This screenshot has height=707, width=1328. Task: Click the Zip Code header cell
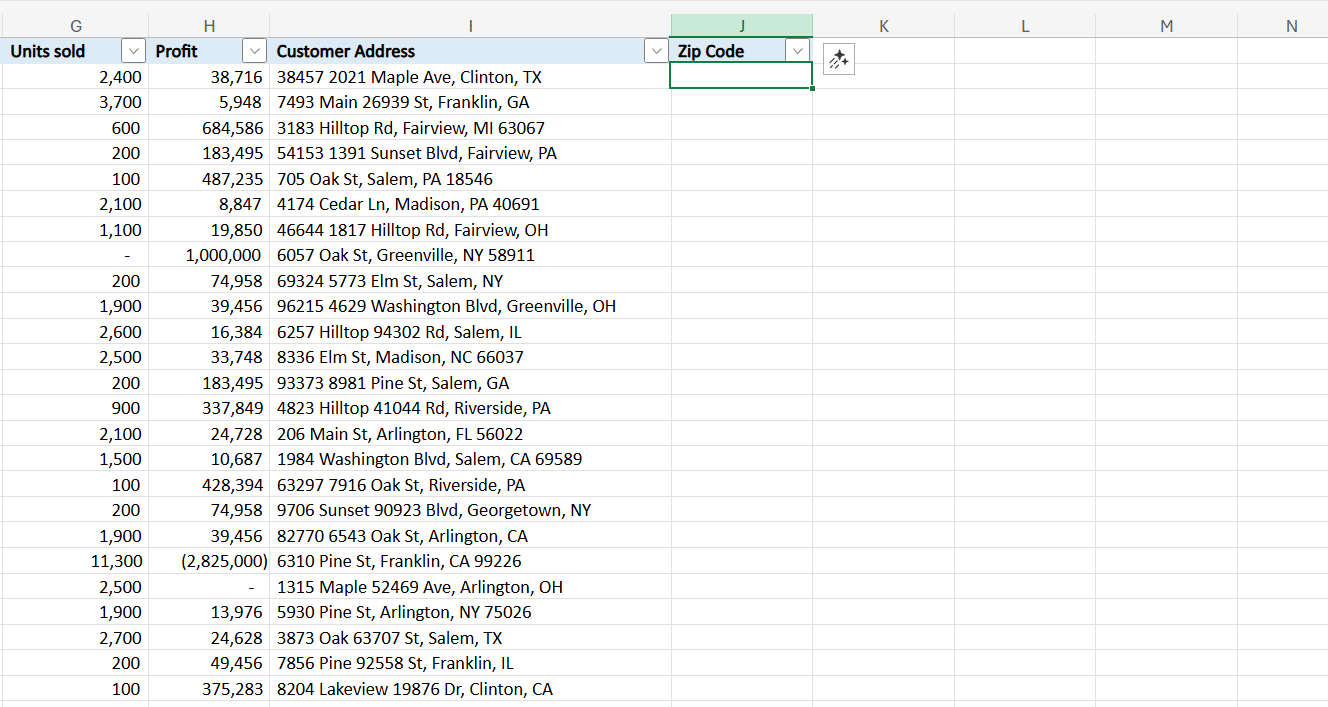742,51
